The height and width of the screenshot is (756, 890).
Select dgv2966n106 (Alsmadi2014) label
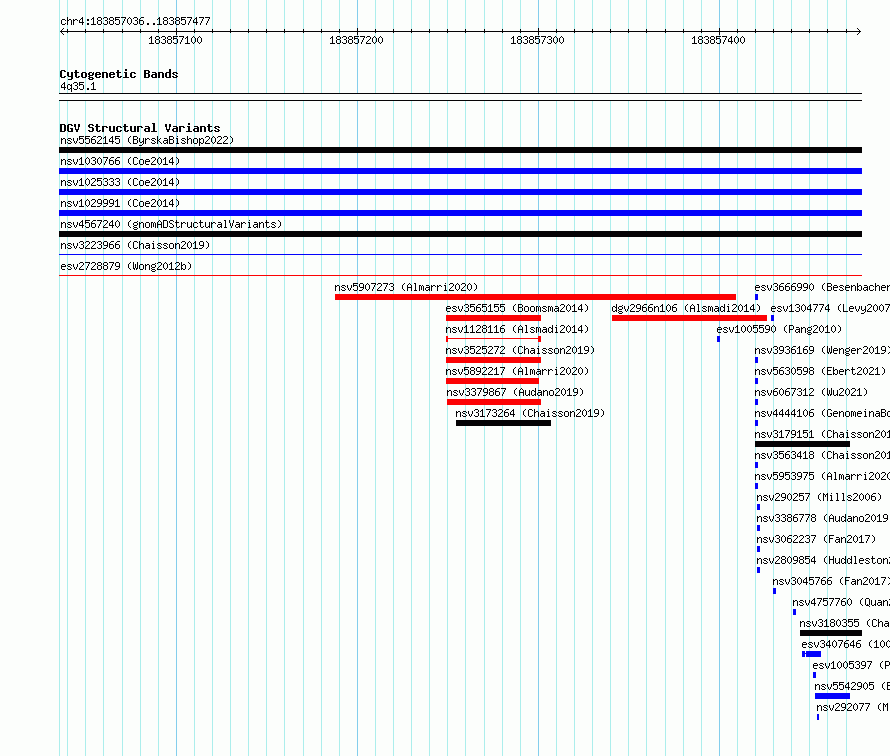tap(686, 308)
